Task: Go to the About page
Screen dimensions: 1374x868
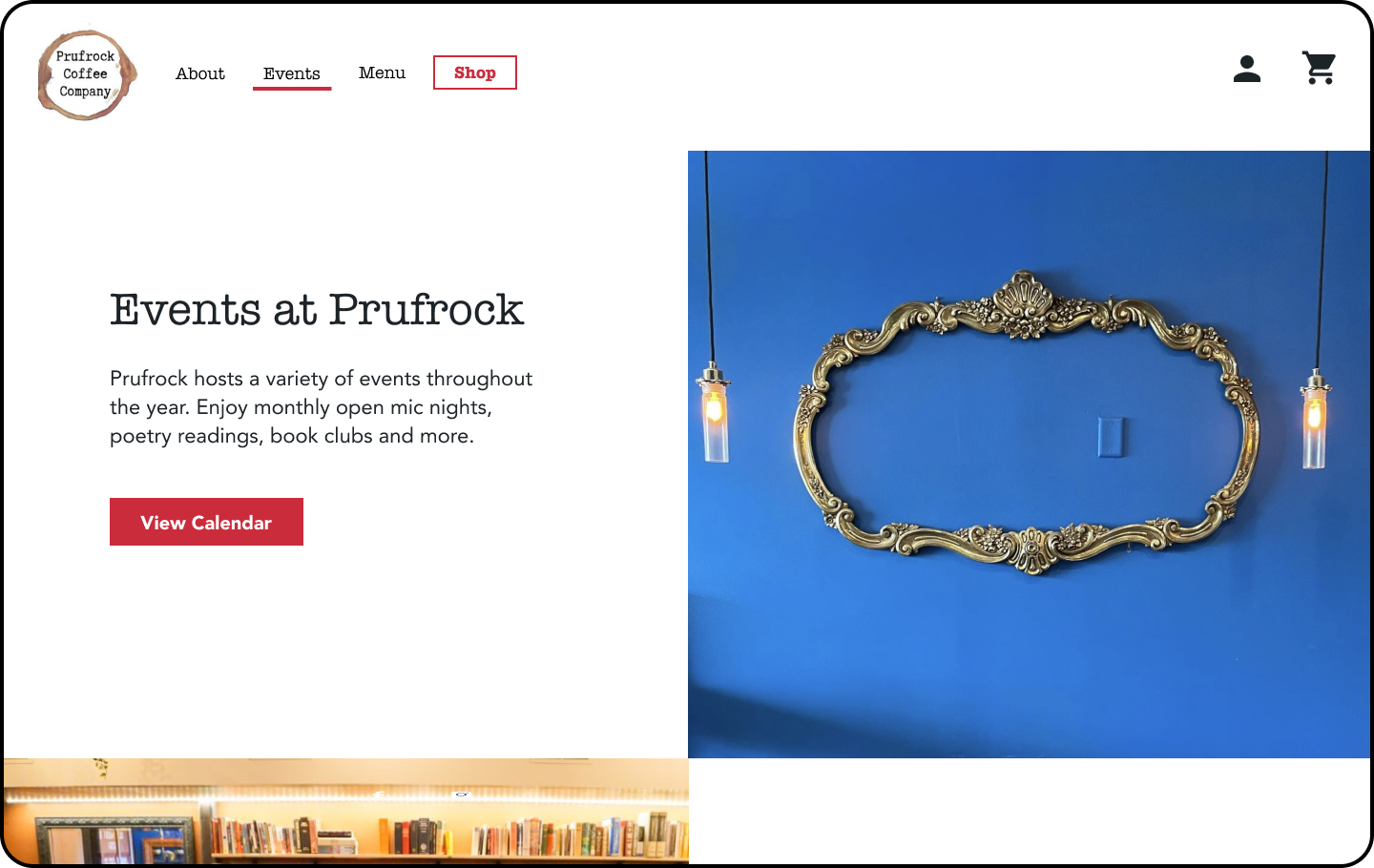Action: point(200,73)
